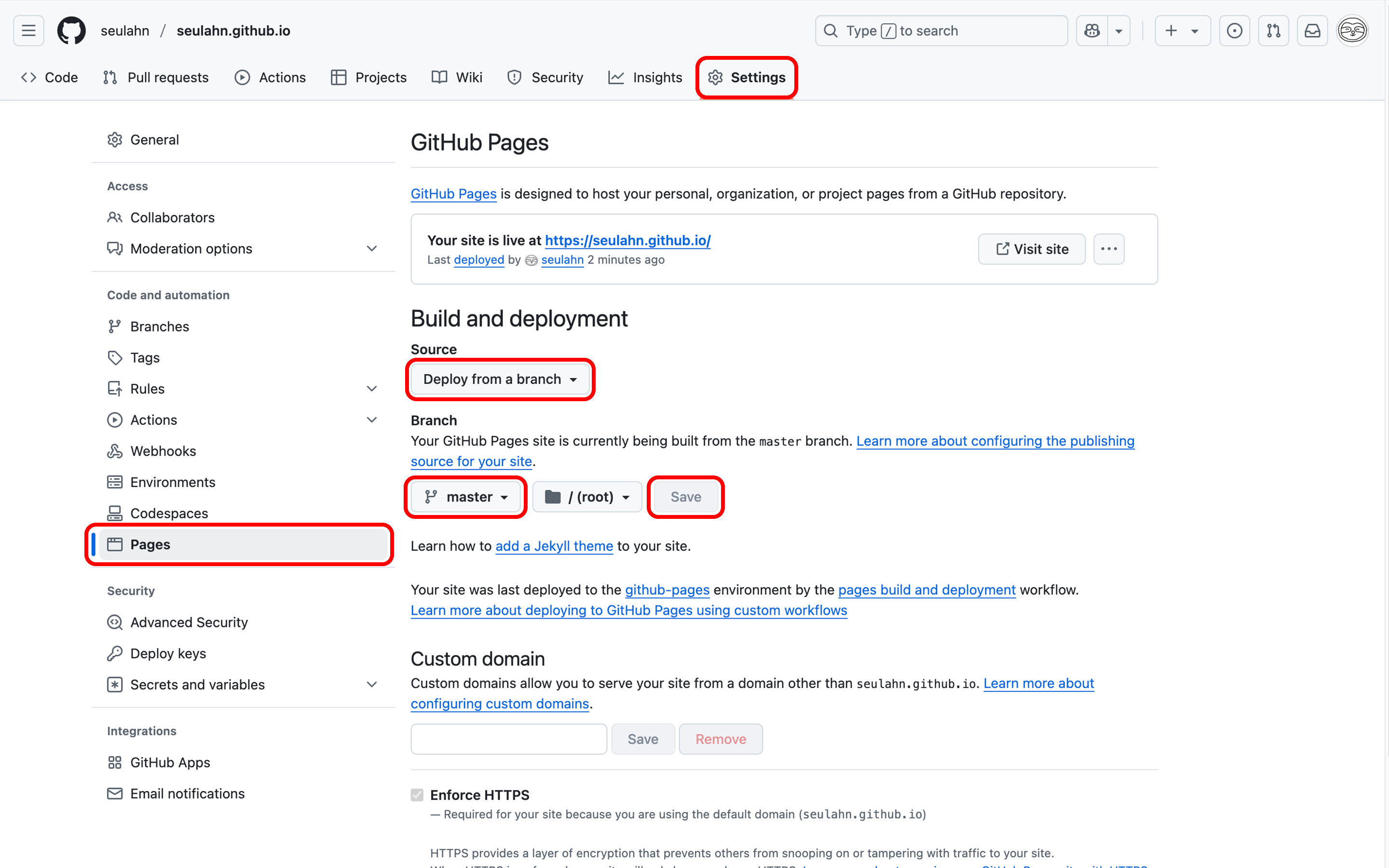Viewport: 1389px width, 868px height.
Task: Click the seulahn owner link
Action: point(124,30)
